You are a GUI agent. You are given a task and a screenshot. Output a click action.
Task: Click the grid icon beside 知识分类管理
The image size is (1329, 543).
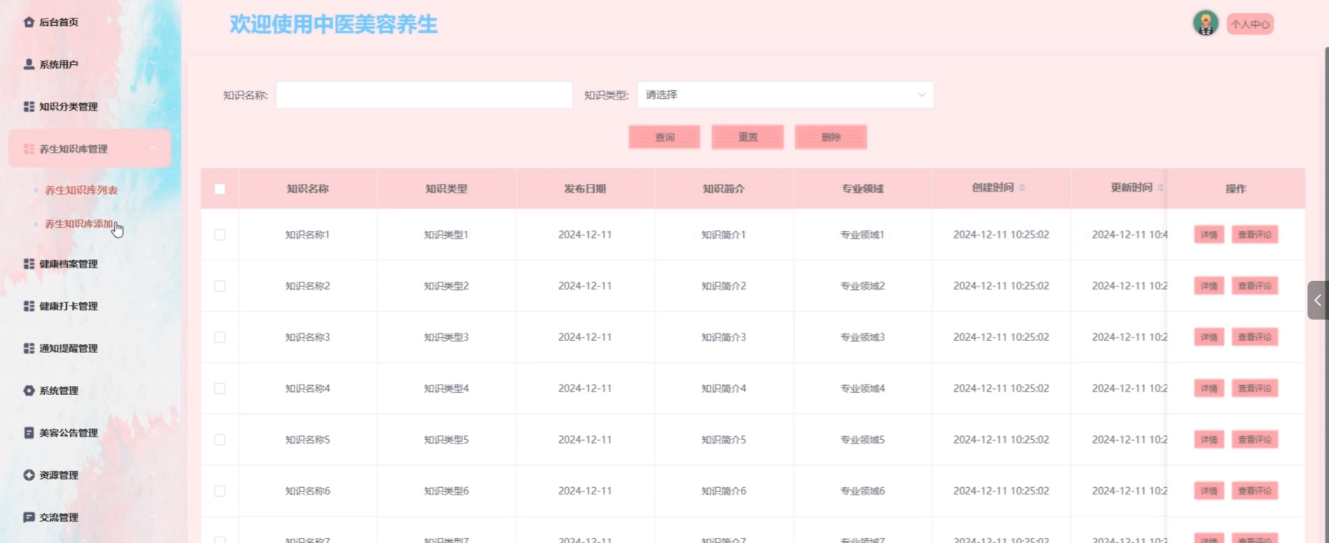coord(29,106)
